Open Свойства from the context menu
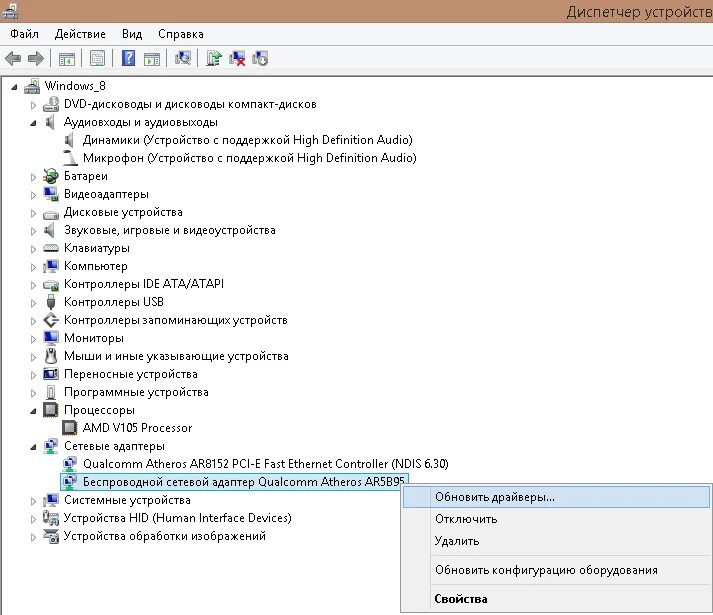 [556, 599]
